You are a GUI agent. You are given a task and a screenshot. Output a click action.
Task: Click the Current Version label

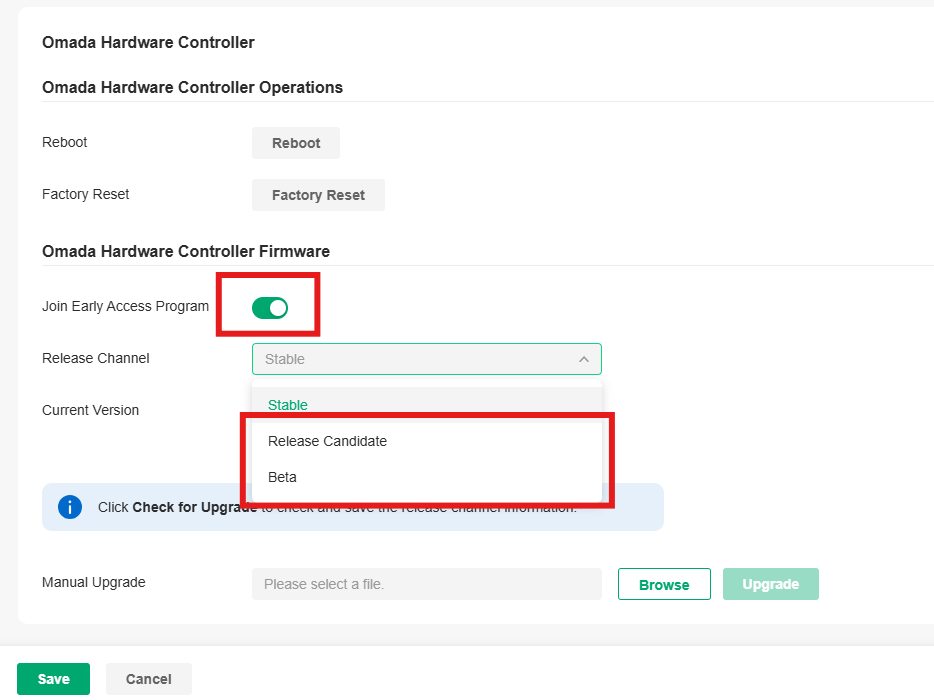pyautogui.click(x=91, y=410)
